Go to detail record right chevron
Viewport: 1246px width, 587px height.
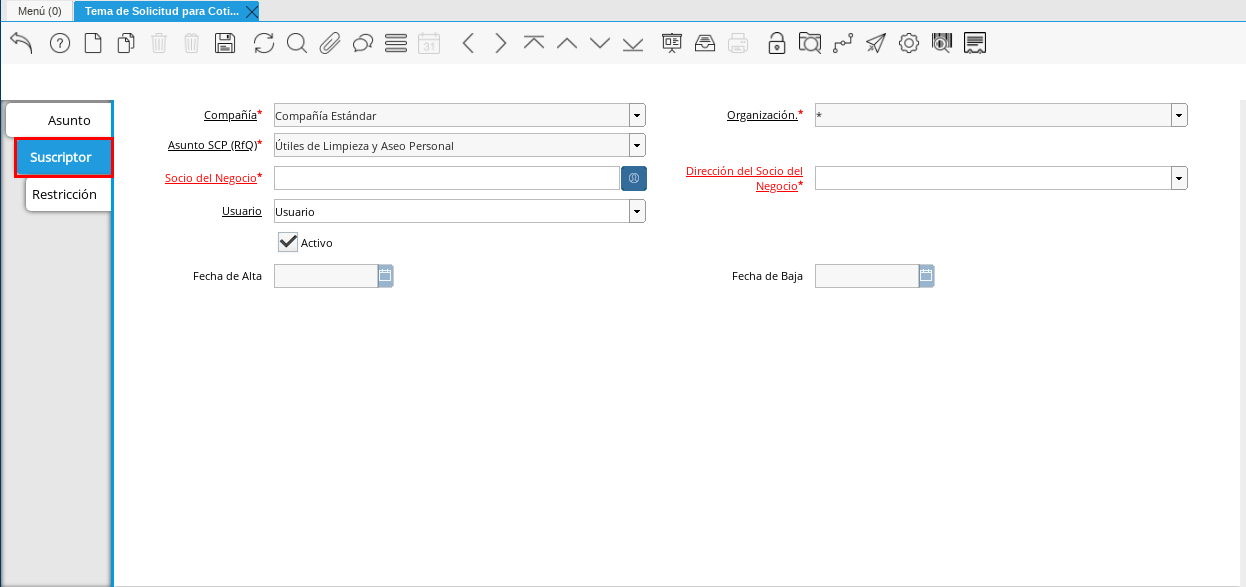[501, 43]
